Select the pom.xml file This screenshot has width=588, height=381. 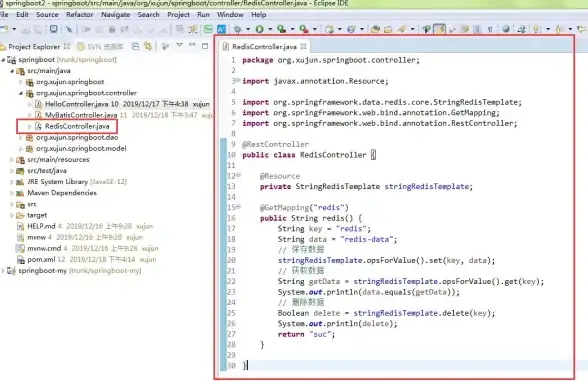41,260
